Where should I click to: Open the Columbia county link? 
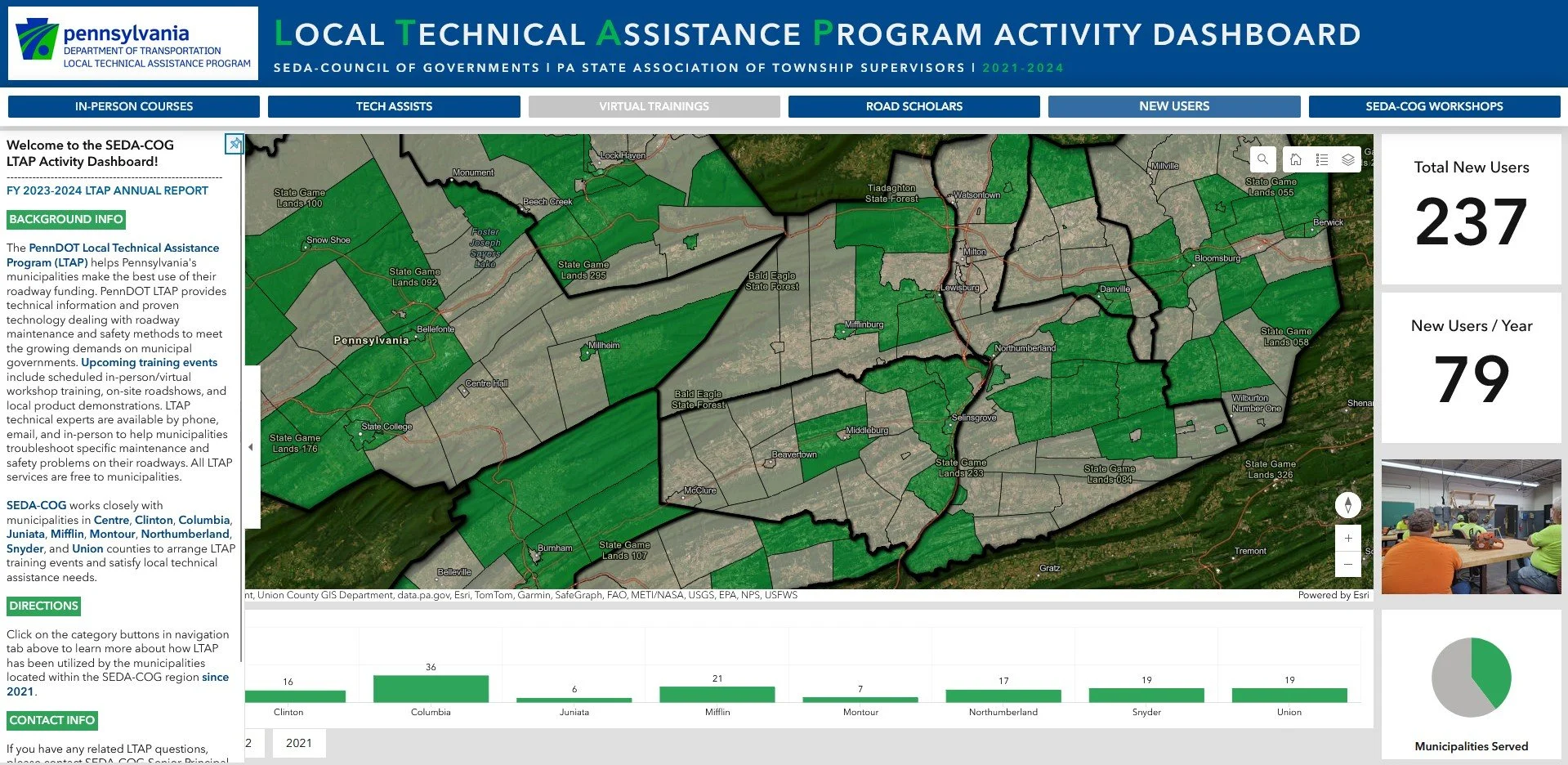204,520
